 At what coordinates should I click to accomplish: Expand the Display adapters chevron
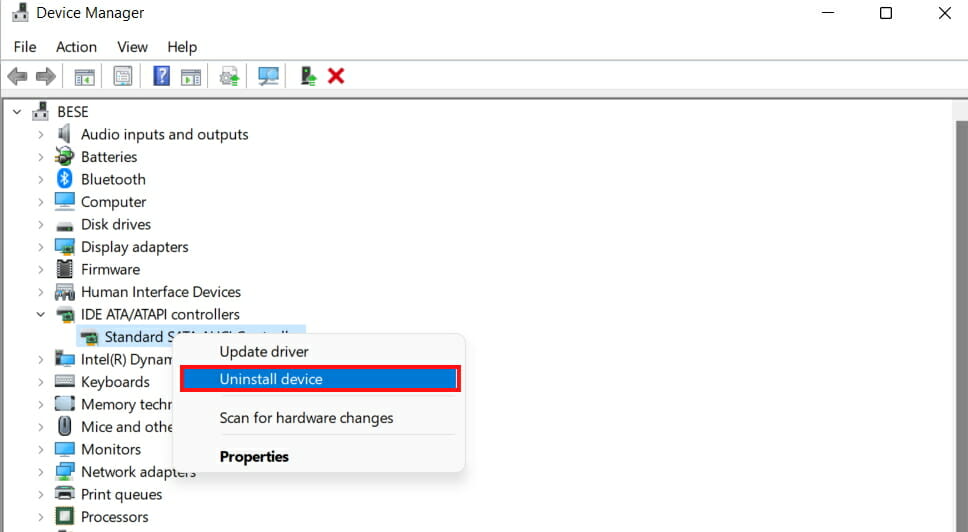(x=41, y=247)
